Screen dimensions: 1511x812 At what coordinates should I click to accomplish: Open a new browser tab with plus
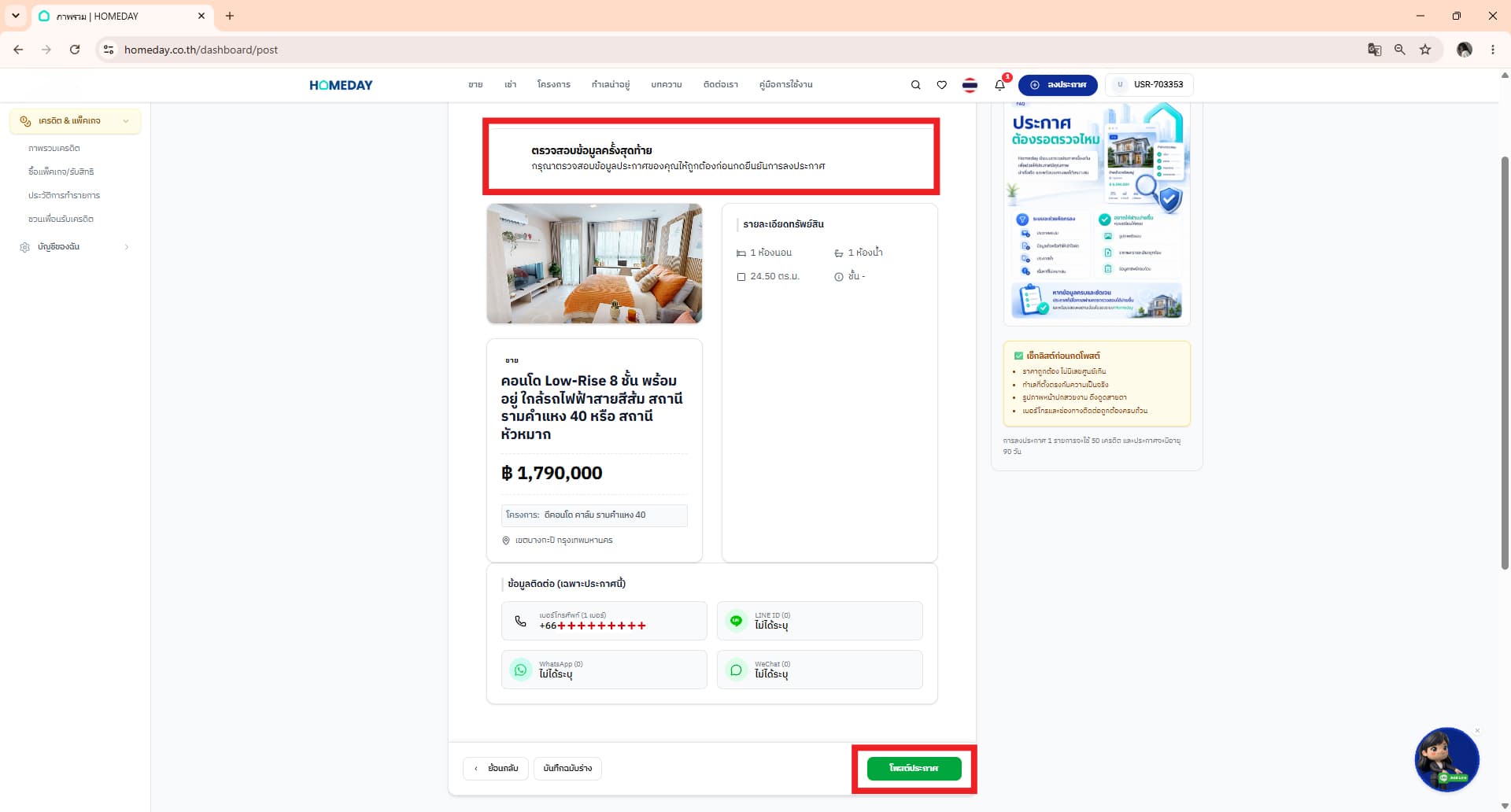click(x=230, y=16)
